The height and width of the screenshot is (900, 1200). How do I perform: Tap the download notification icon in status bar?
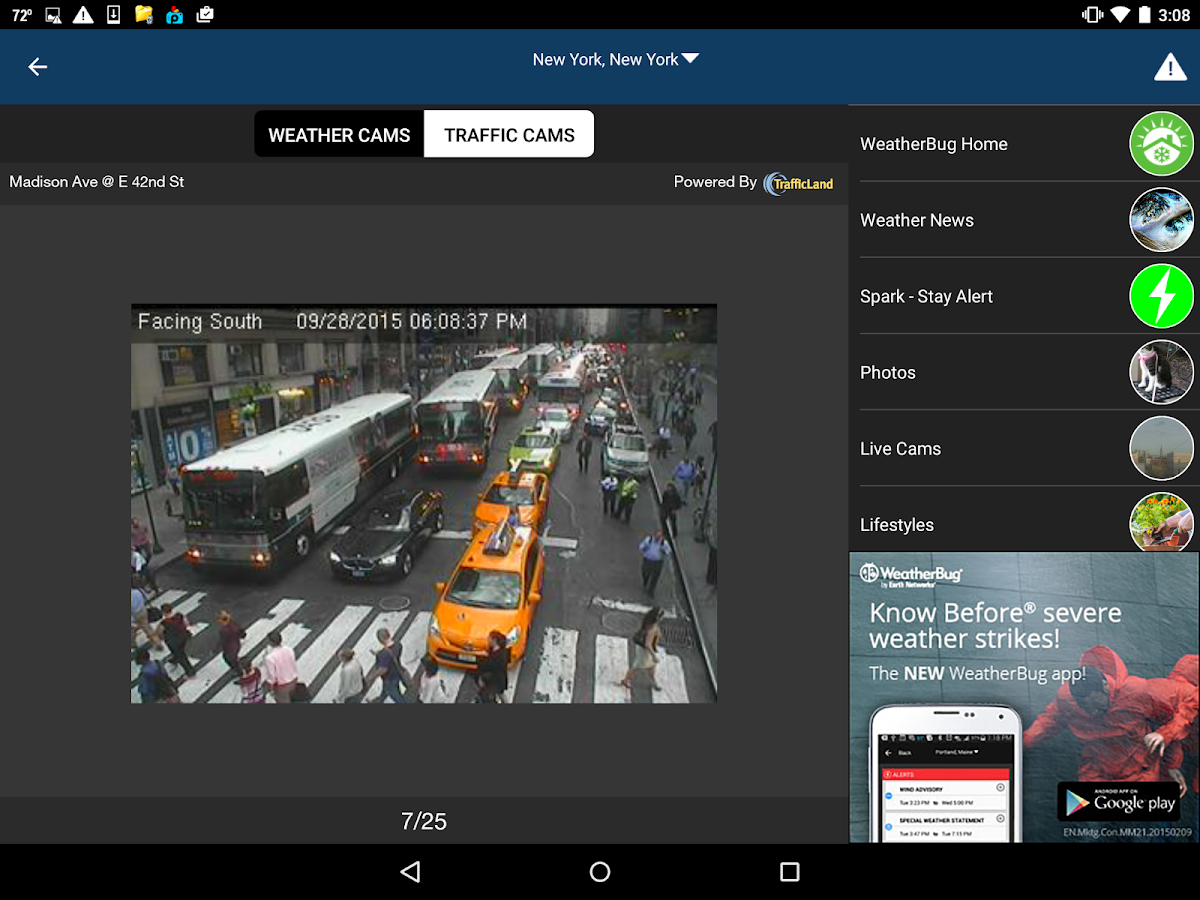coord(113,15)
